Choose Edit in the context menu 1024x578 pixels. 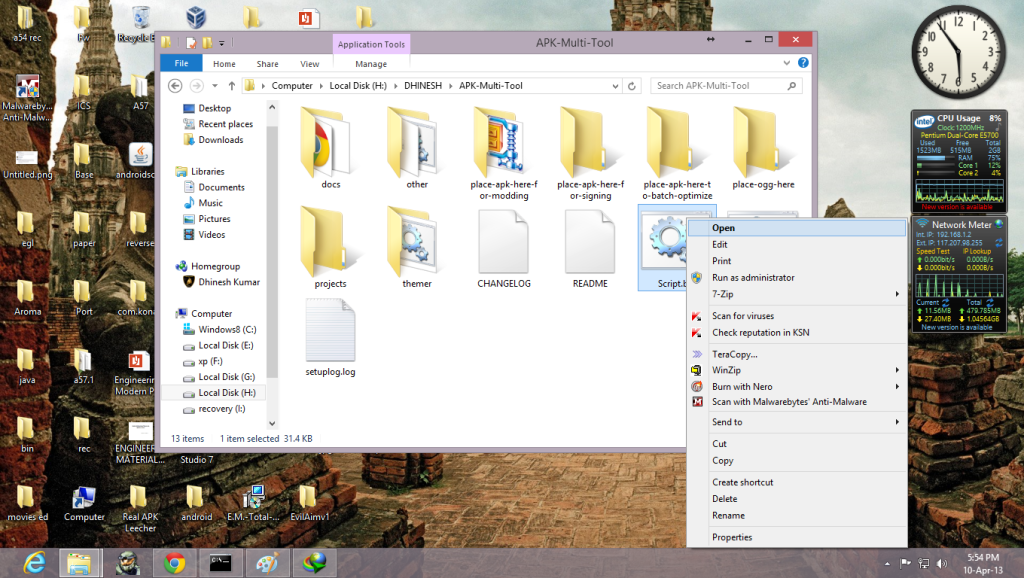point(797,244)
